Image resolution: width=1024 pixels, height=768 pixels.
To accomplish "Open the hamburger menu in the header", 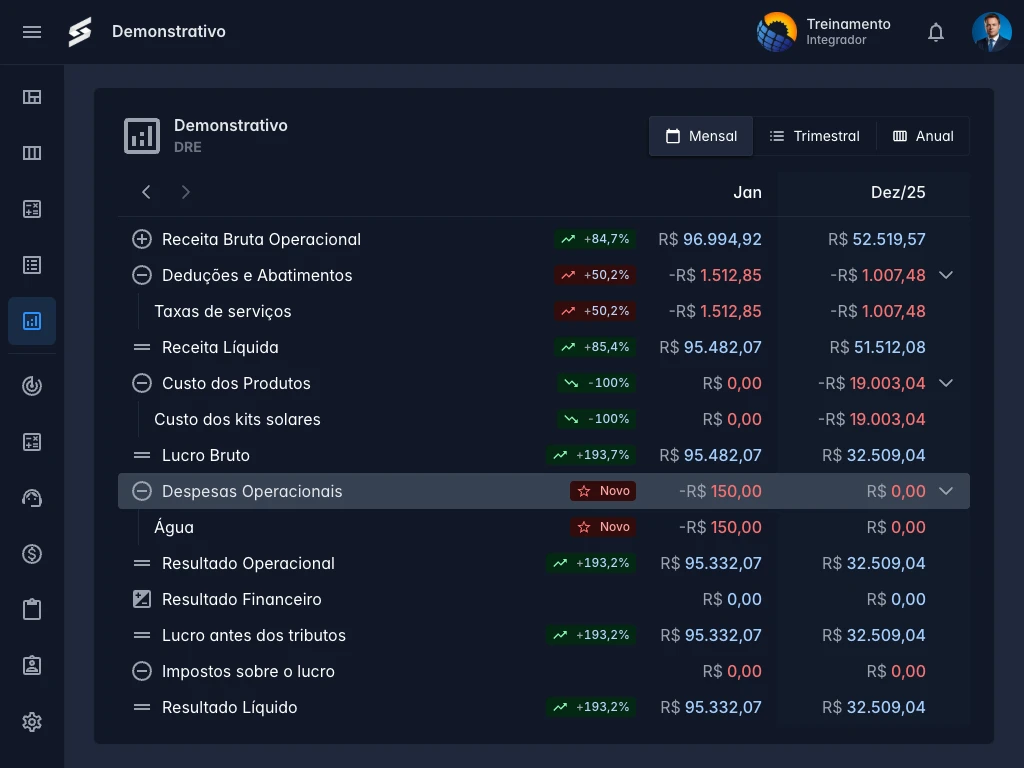I will 32,32.
